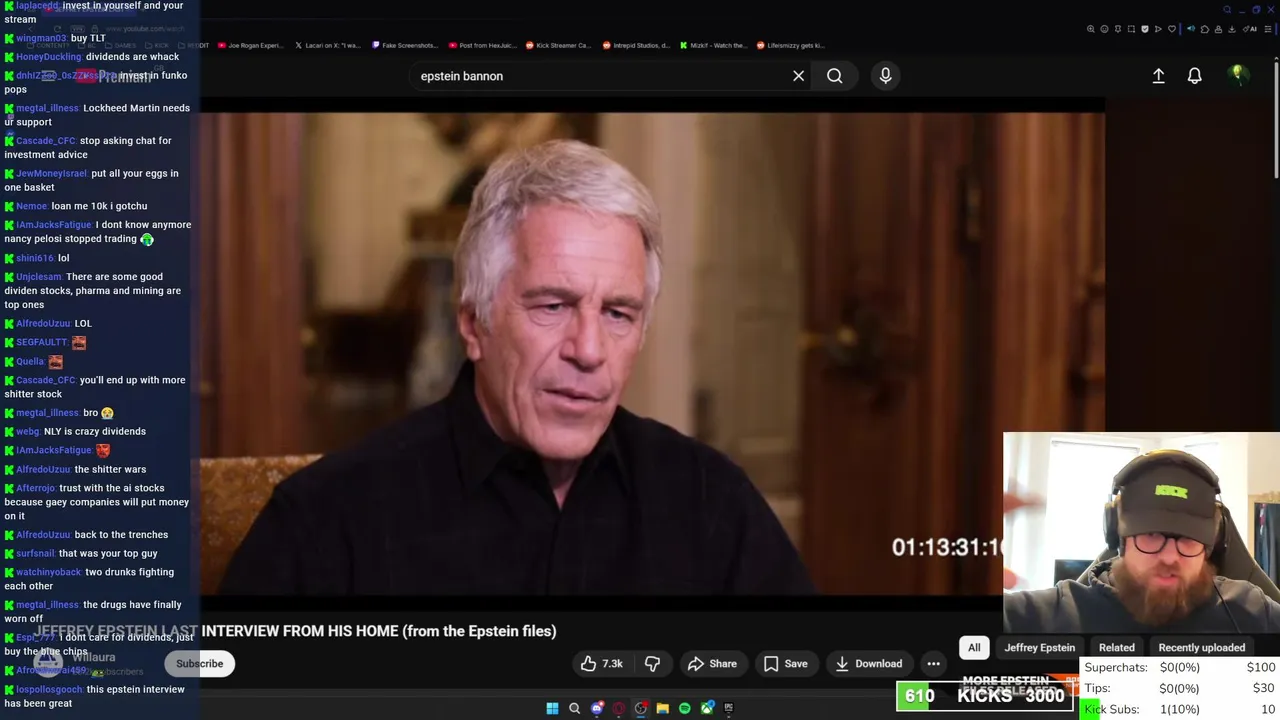Switch to the Post from HexJuice tab
This screenshot has width=1280, height=720.
coord(483,45)
